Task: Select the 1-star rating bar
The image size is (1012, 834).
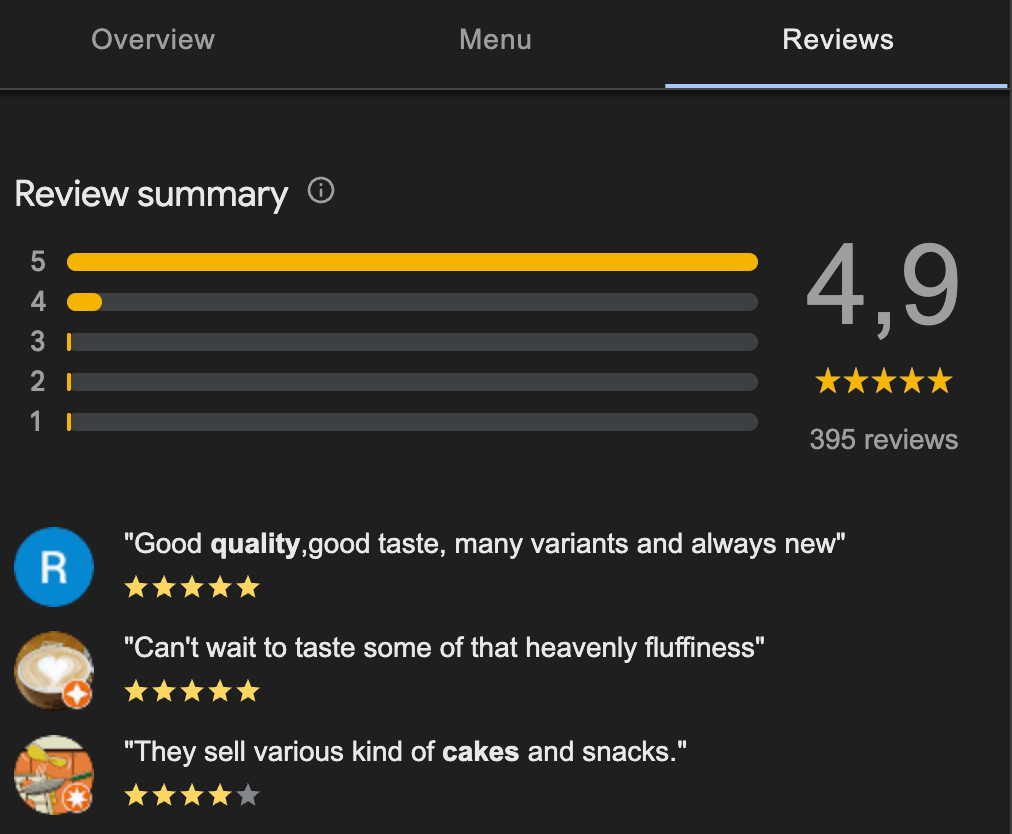Action: point(412,422)
